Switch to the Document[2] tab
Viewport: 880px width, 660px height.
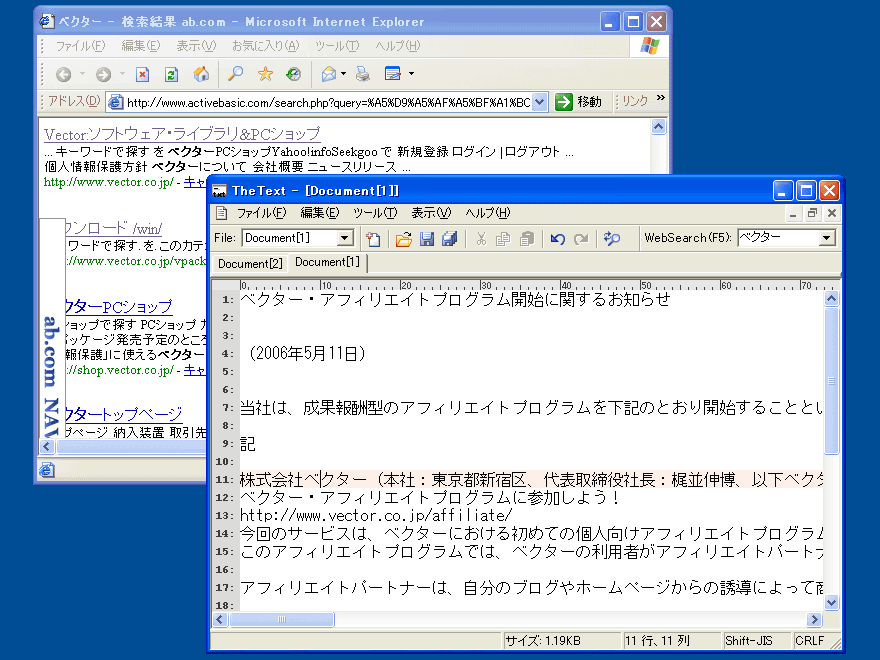[x=250, y=264]
